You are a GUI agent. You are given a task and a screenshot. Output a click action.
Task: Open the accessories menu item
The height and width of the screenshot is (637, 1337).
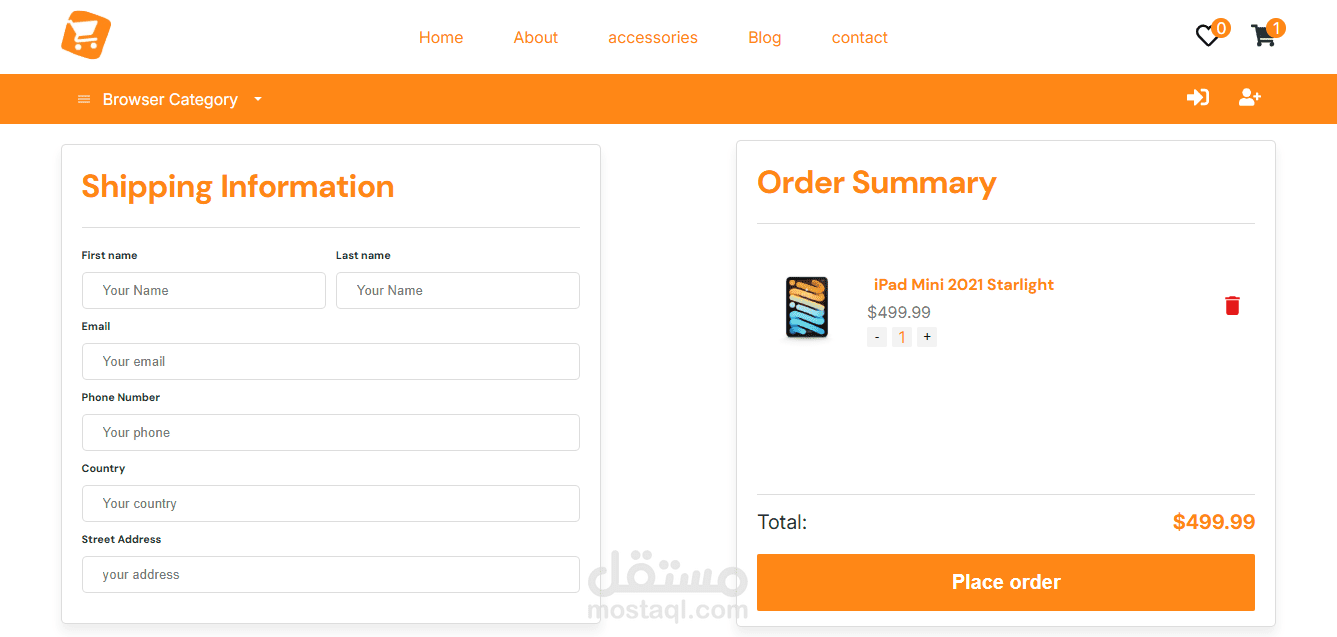[653, 37]
